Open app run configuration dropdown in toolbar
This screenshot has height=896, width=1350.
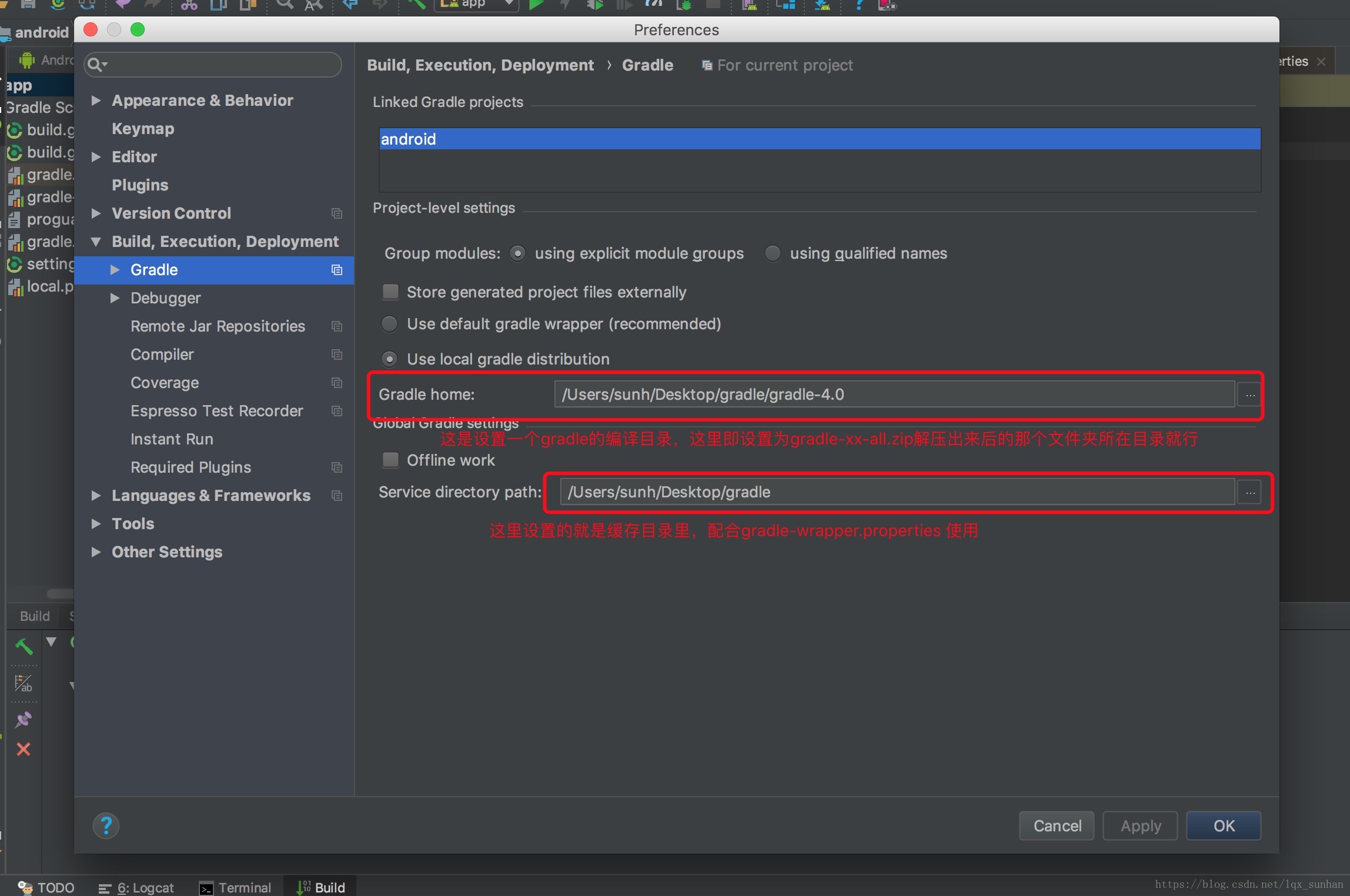pos(477,5)
